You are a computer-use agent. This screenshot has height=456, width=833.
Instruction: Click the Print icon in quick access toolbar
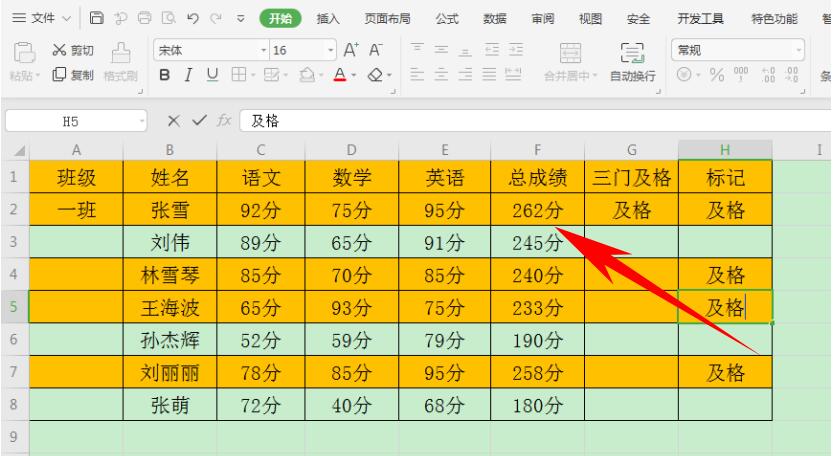click(x=144, y=18)
